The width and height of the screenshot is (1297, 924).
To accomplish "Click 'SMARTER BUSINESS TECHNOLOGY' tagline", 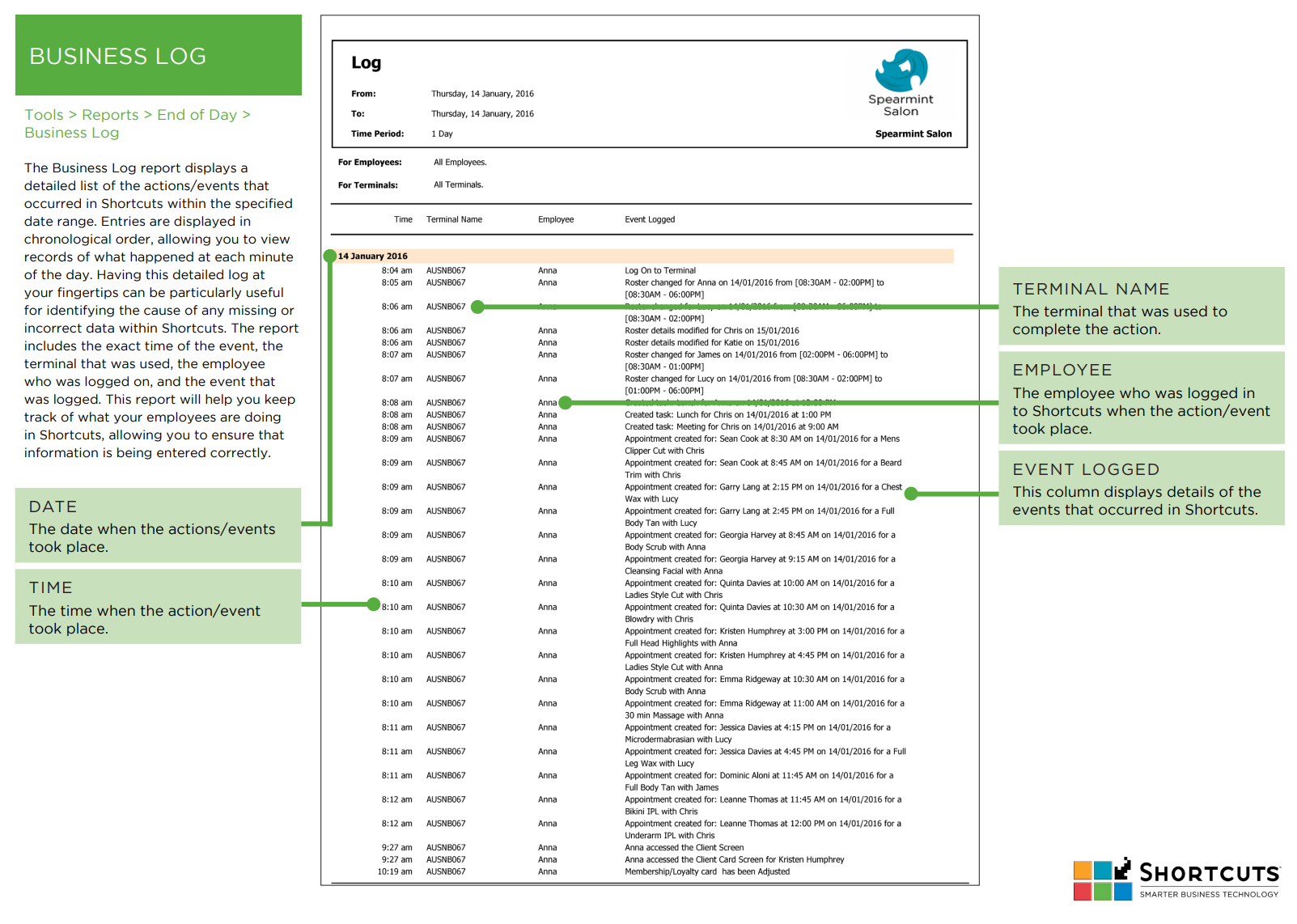I will pos(1210,894).
